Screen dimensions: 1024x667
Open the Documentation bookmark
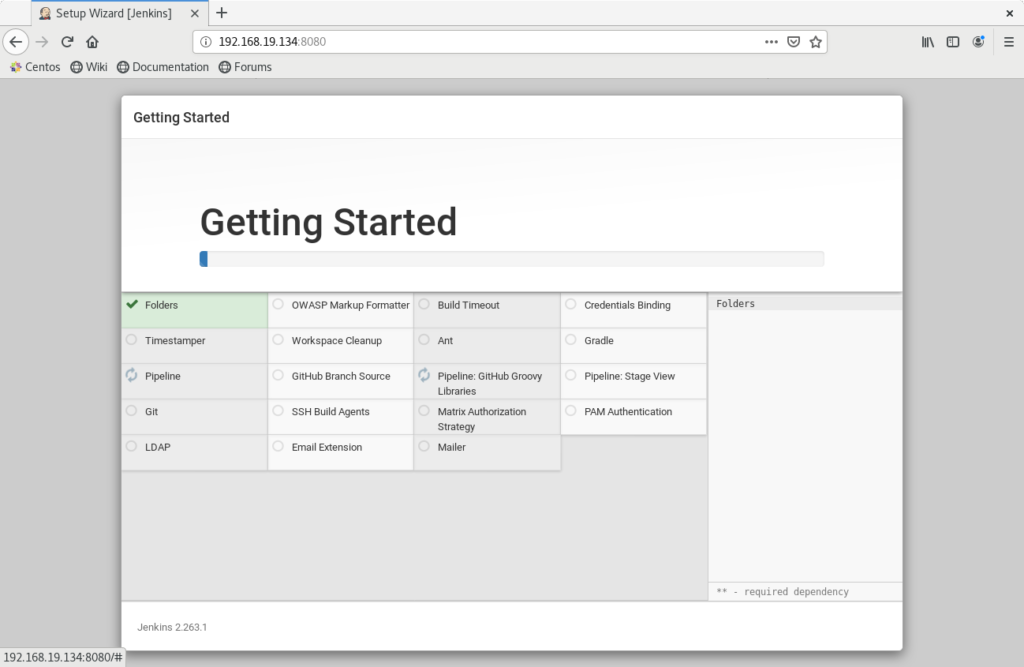[x=163, y=67]
